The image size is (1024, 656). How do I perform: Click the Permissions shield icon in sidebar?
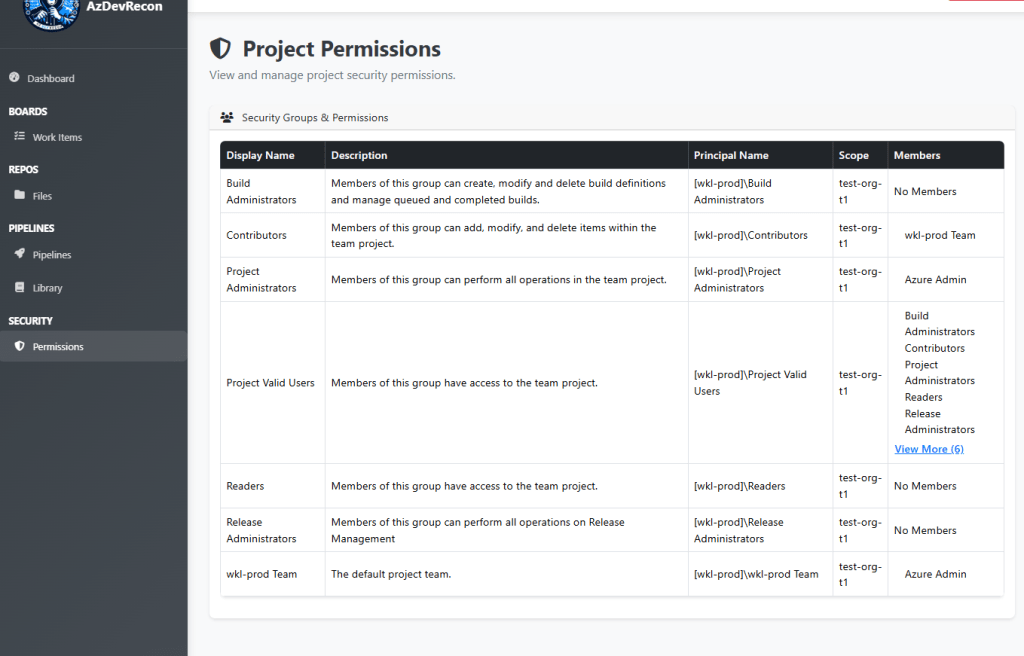[x=20, y=346]
